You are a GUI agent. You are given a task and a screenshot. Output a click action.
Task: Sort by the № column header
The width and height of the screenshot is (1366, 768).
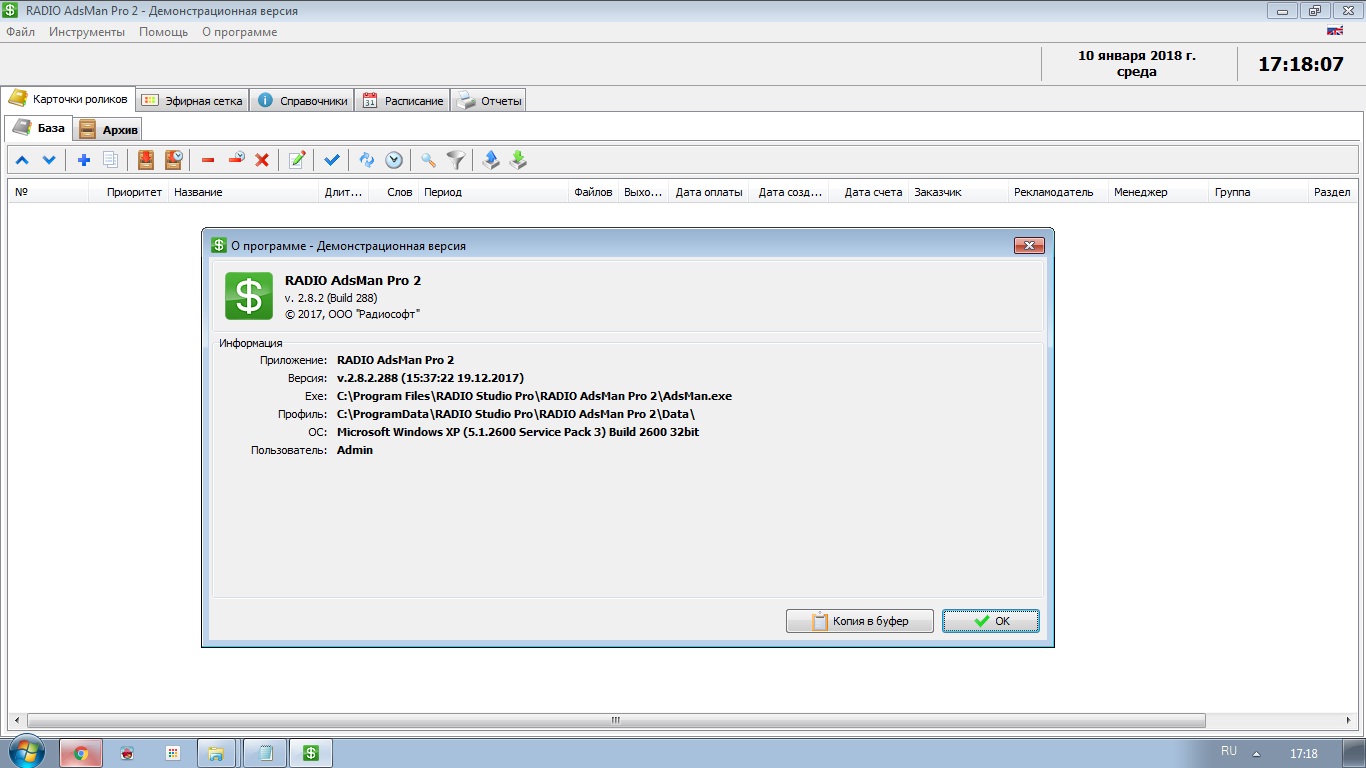(48, 192)
